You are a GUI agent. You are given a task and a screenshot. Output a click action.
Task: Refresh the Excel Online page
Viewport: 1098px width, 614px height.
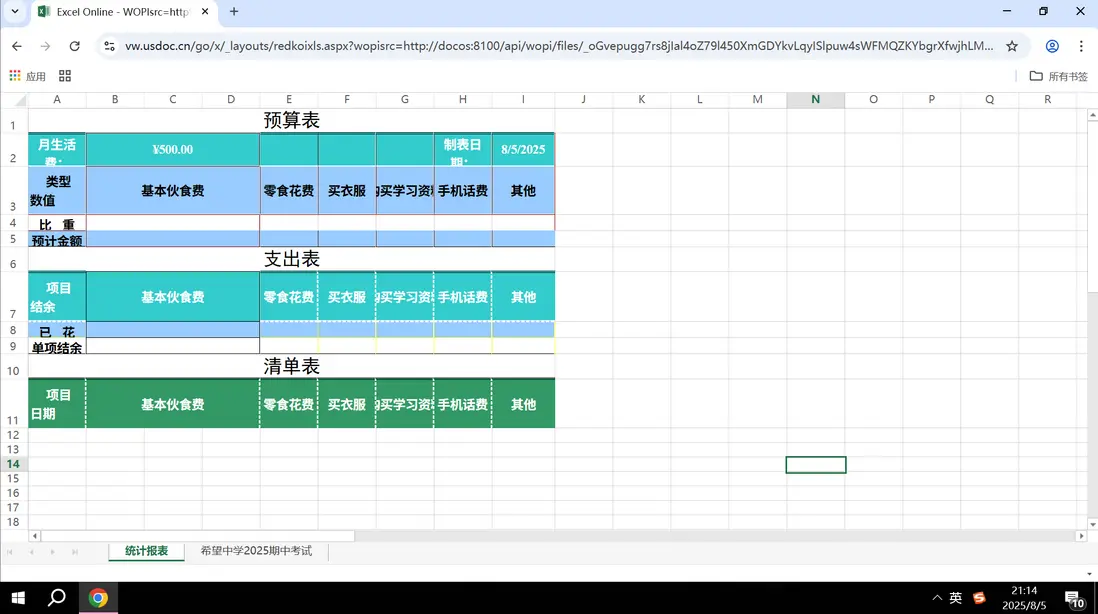[x=75, y=45]
